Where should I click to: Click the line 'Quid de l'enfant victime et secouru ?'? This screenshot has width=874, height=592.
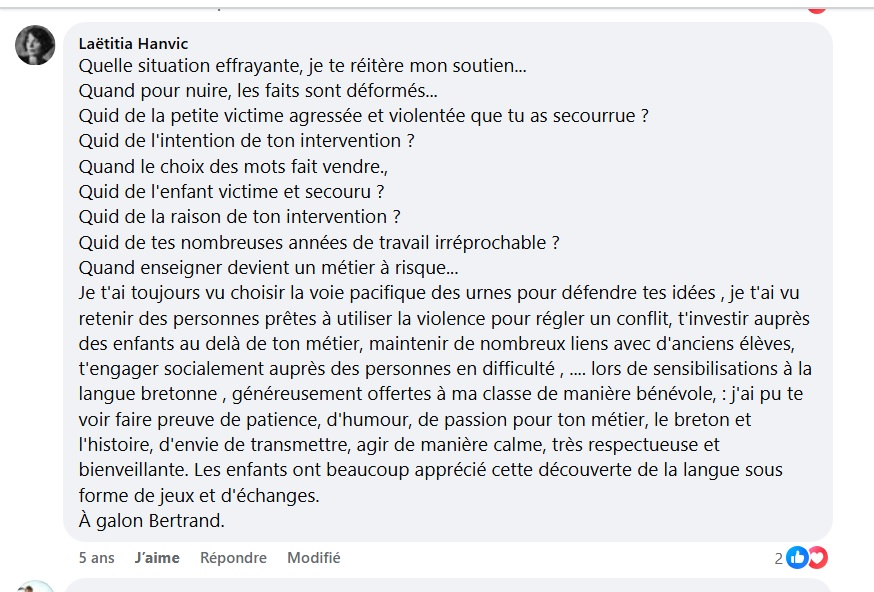[232, 191]
